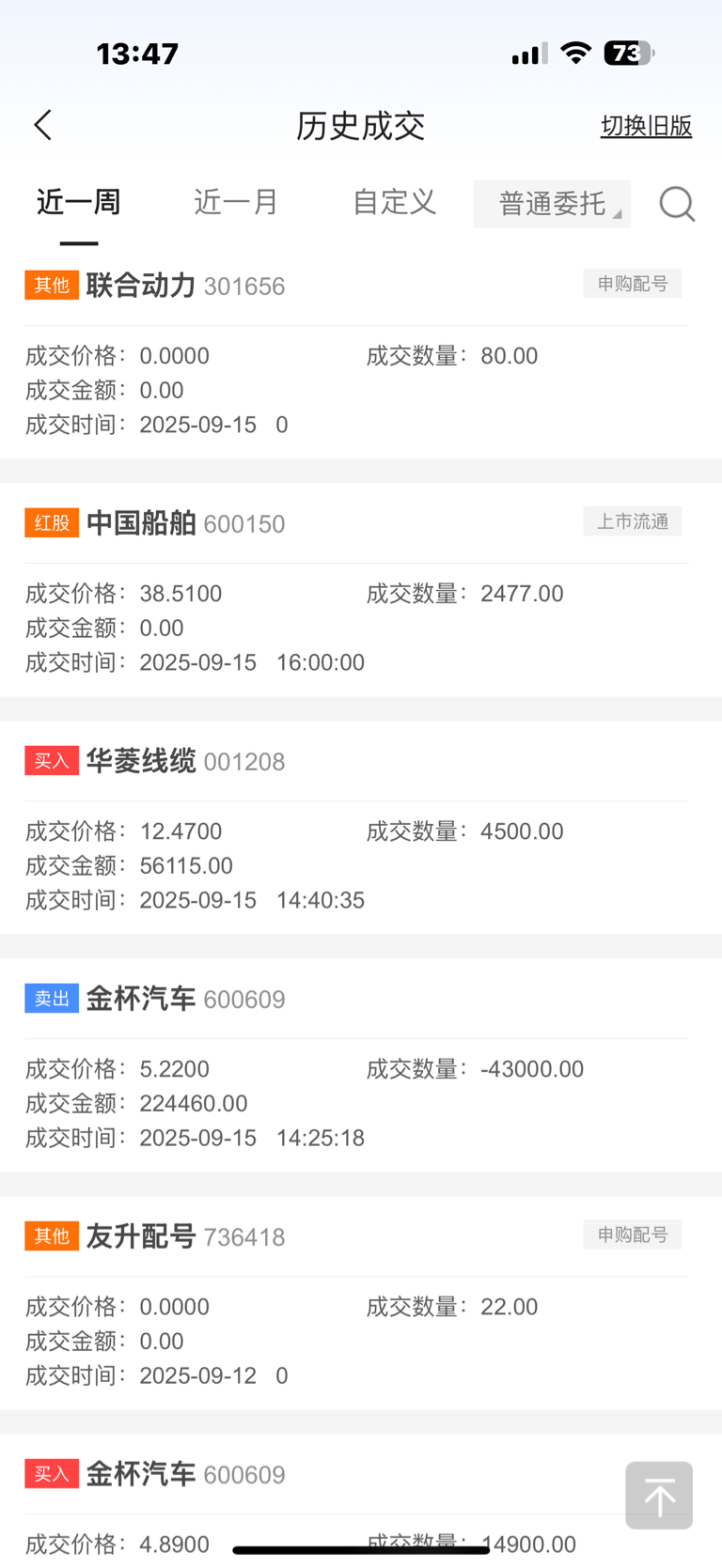This screenshot has height=1568, width=722.
Task: Tap the back arrow icon
Action: [43, 125]
